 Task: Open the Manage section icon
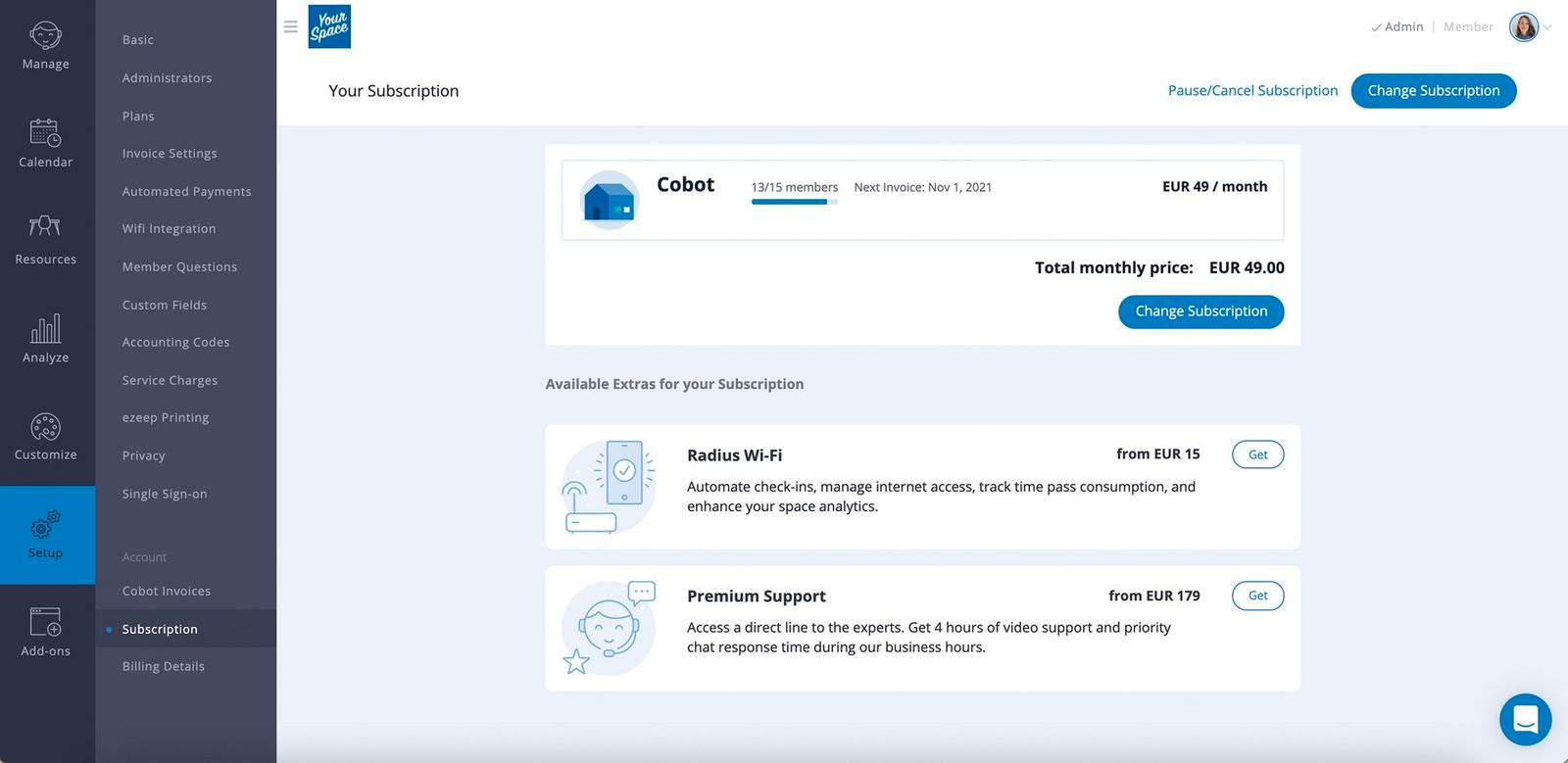click(45, 36)
